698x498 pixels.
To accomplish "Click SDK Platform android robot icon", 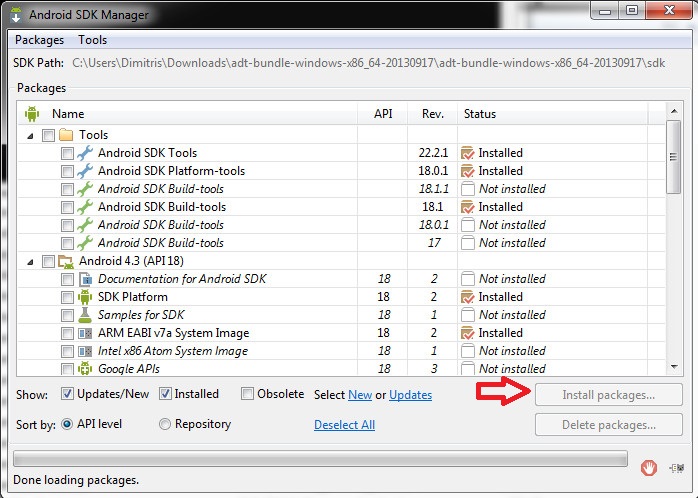I will pyautogui.click(x=85, y=297).
